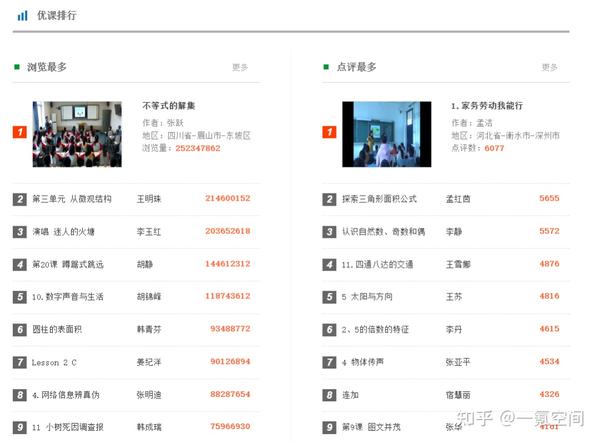Click rank 3 badge beside 演唱 迷人的火塘
The image size is (600, 443).
click(20, 232)
